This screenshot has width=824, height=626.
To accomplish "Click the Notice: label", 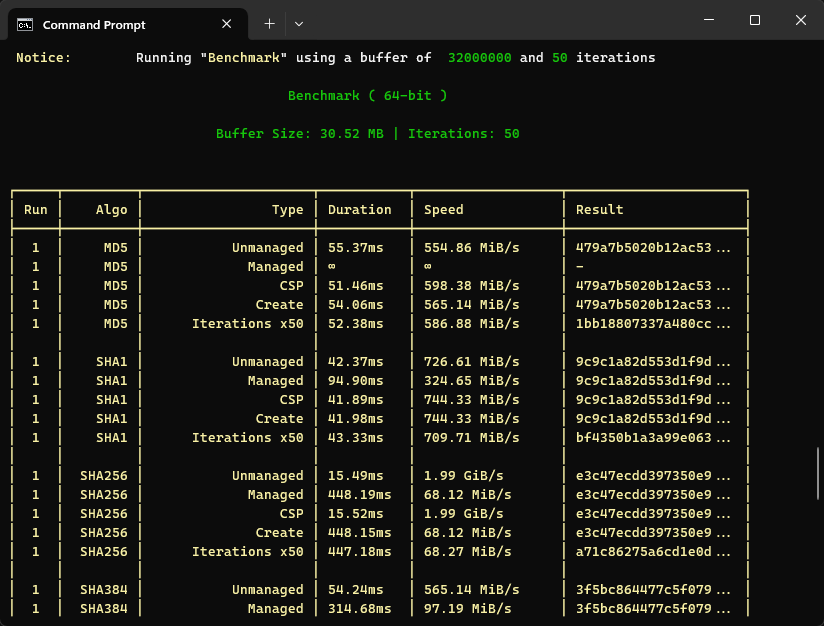I will pos(44,58).
